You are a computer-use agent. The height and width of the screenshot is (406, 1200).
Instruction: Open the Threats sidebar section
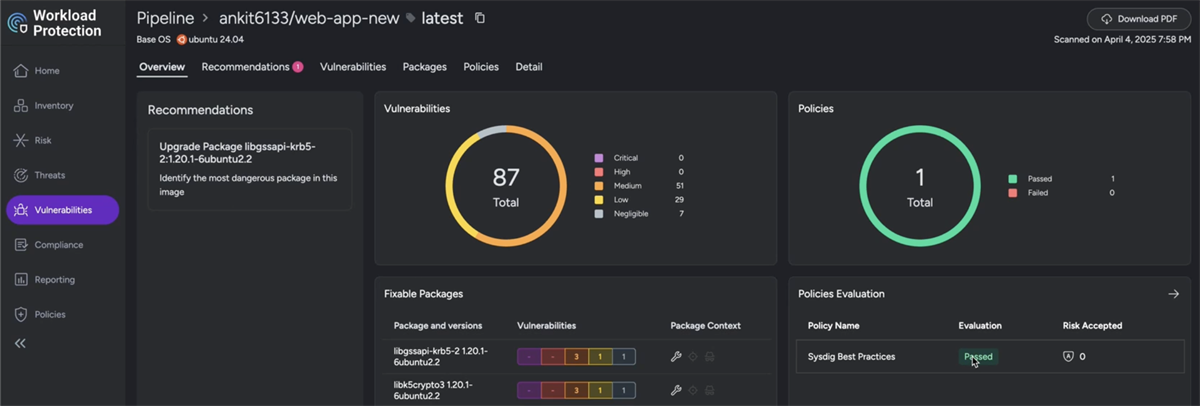pyautogui.click(x=49, y=176)
